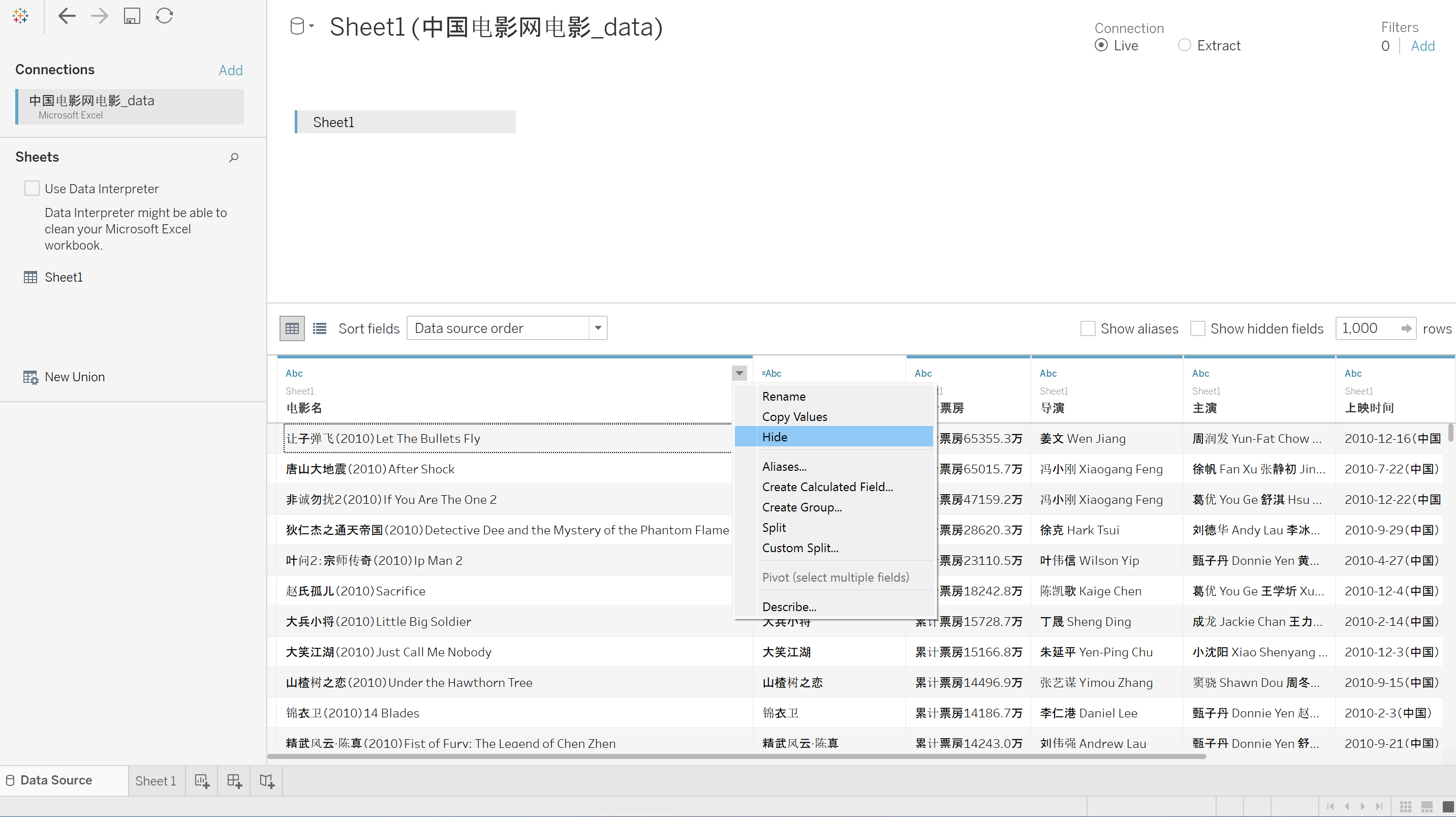
Task: Click the search sheets magnifier icon
Action: tap(233, 157)
